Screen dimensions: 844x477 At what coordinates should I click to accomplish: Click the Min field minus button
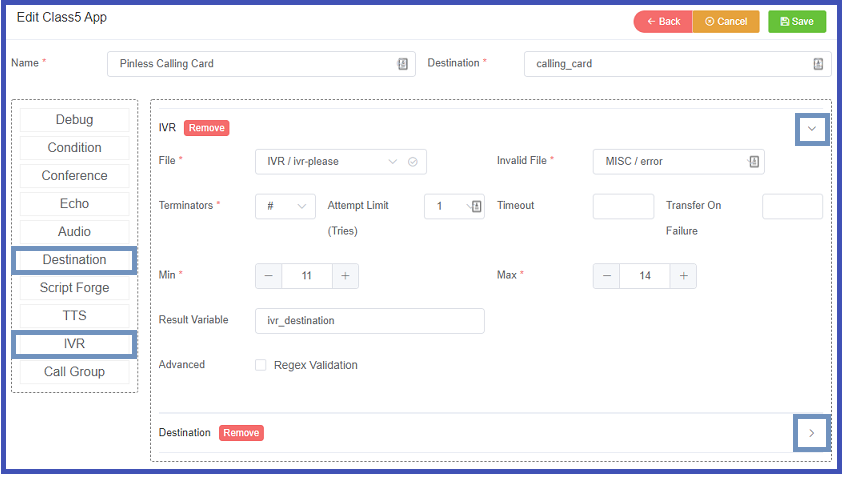pos(269,276)
